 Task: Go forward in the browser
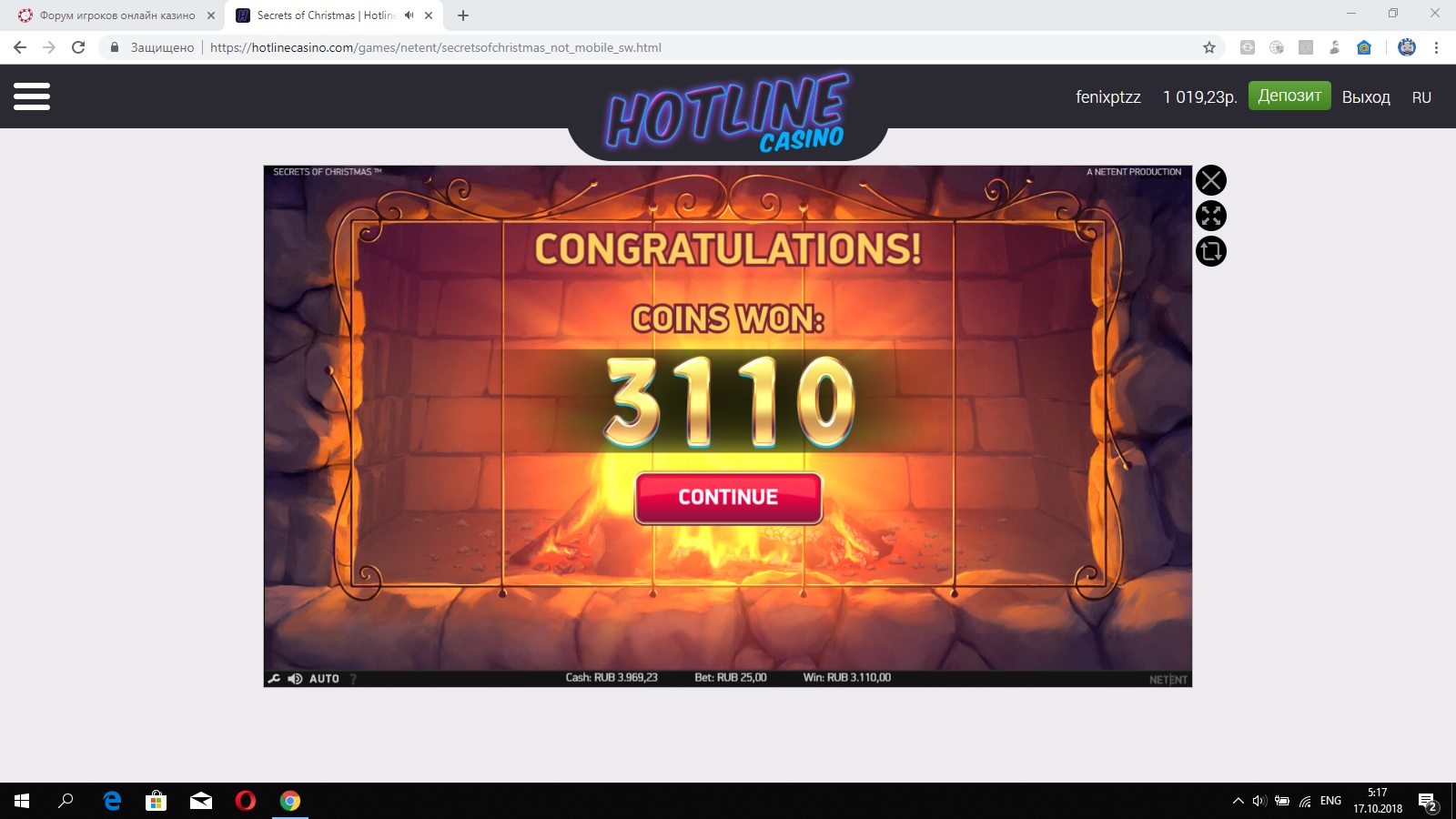[49, 47]
